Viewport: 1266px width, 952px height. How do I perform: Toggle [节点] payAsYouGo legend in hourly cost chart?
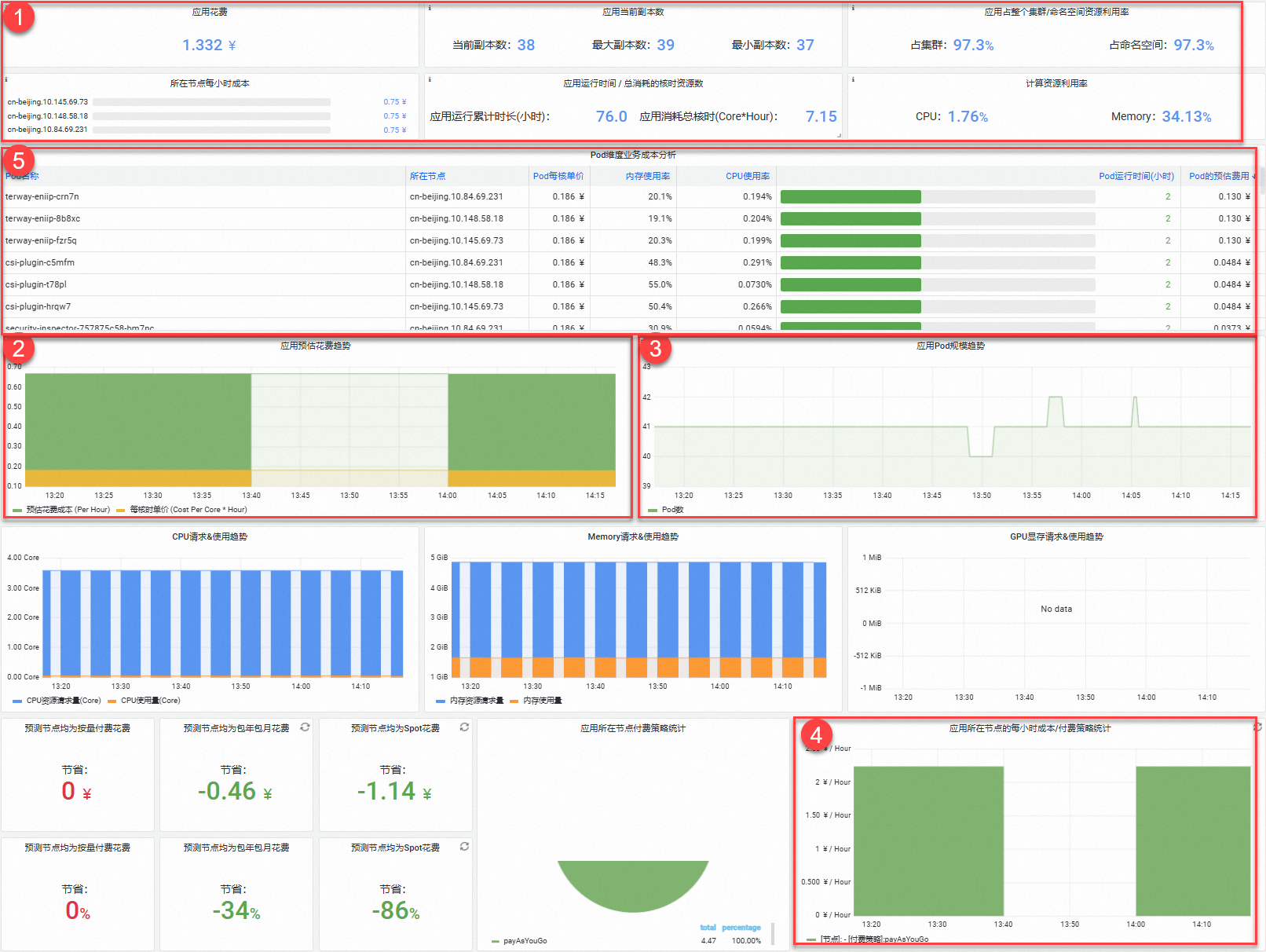[x=874, y=939]
